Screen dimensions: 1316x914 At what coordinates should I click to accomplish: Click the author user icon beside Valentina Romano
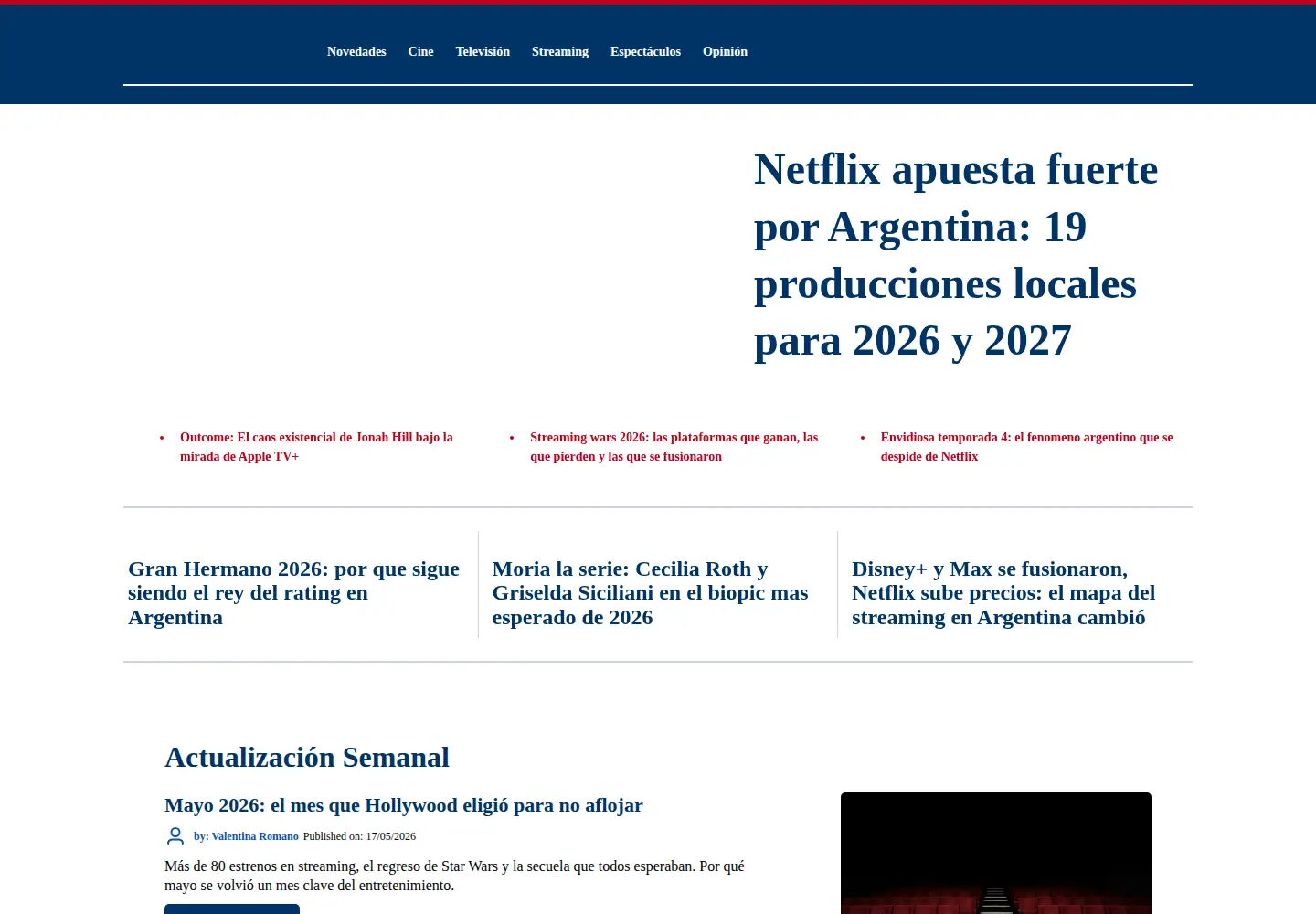[175, 836]
